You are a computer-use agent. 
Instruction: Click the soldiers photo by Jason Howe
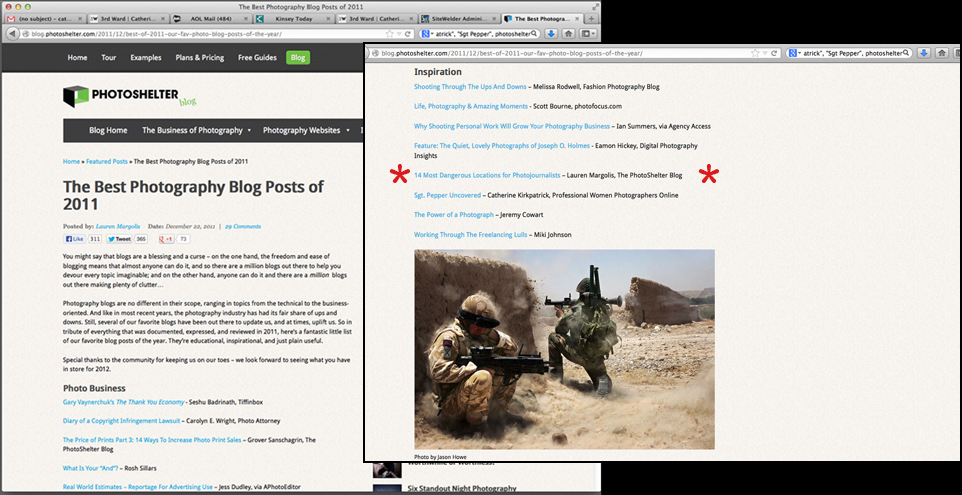pos(564,350)
